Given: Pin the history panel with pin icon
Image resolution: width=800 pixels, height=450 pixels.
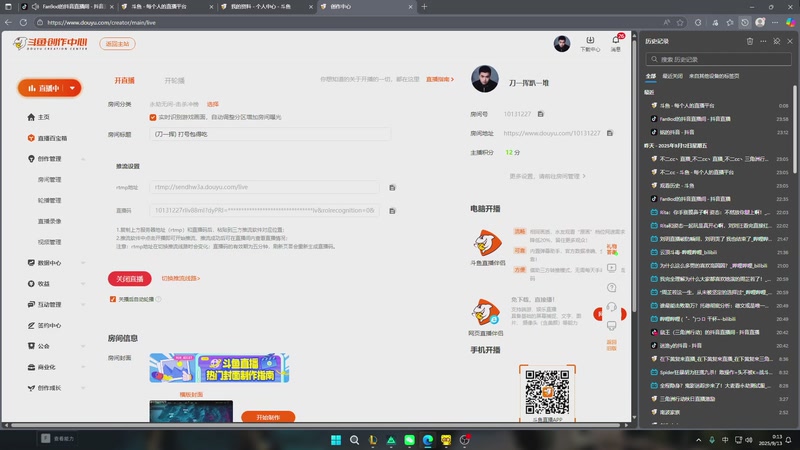Looking at the screenshot, I should (777, 41).
